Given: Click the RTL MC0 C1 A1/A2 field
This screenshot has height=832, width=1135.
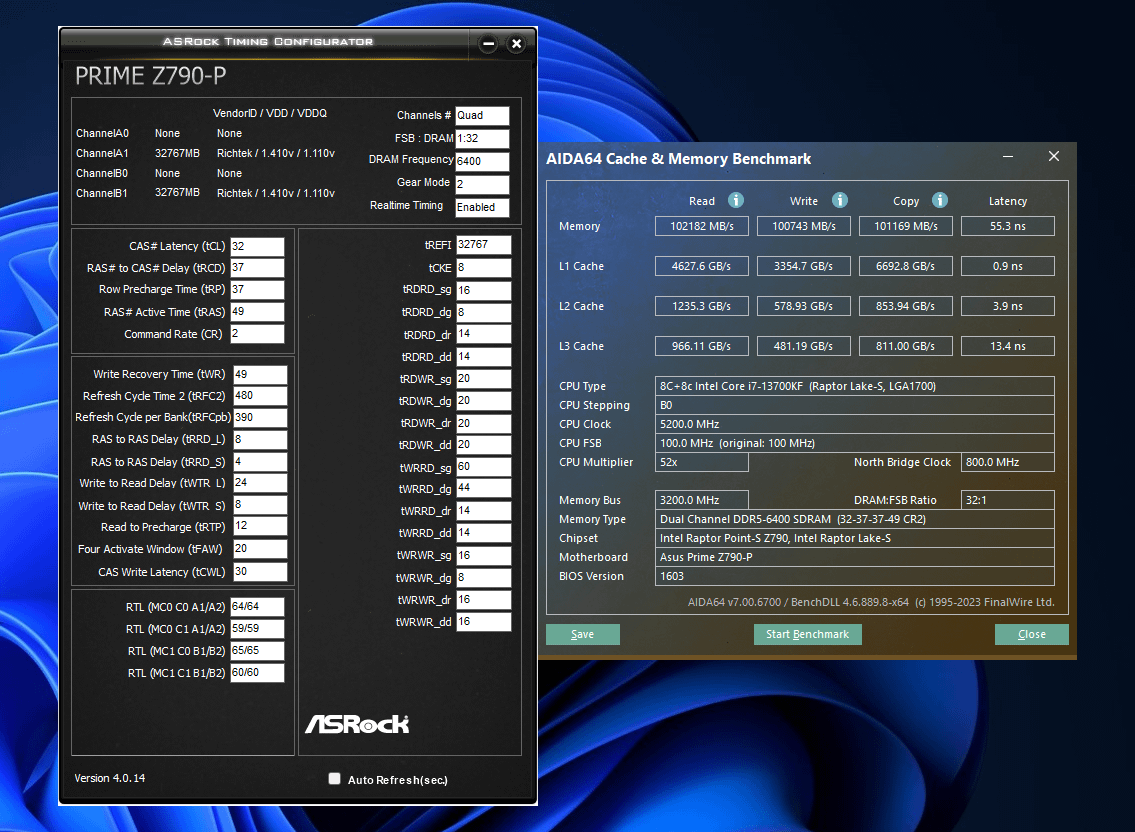Looking at the screenshot, I should [257, 629].
